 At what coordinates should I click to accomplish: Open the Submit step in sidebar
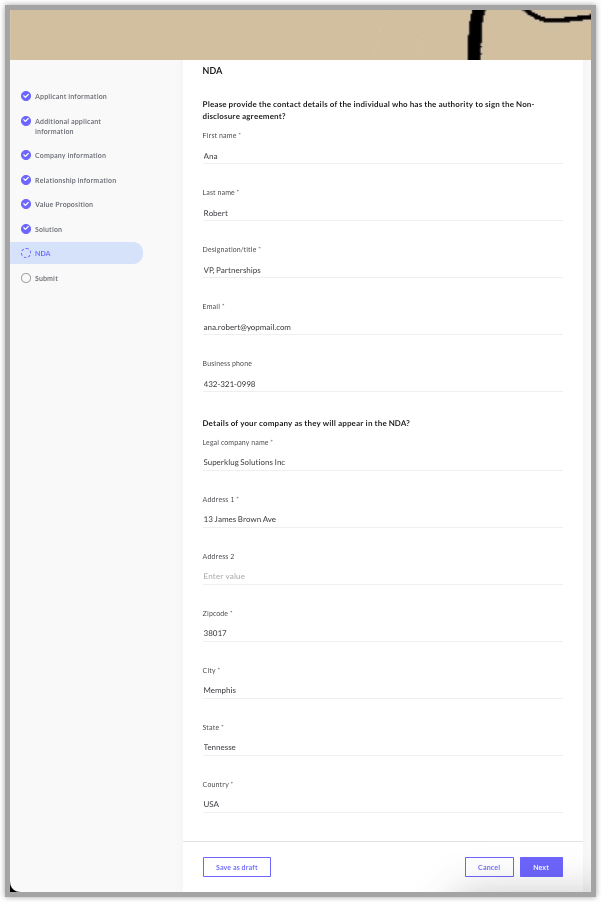pyautogui.click(x=46, y=278)
